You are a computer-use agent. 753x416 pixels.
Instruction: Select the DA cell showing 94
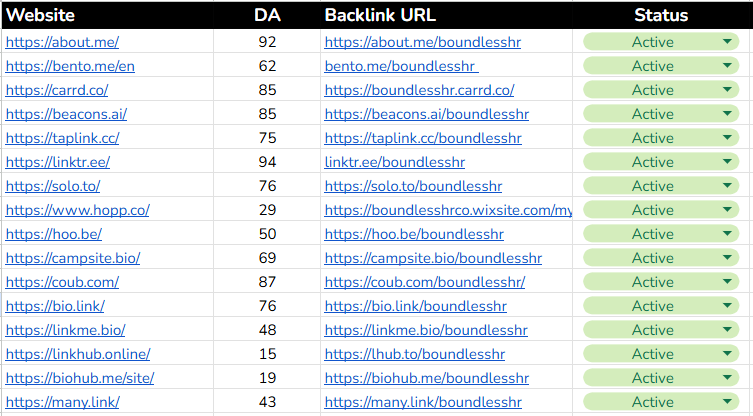click(267, 162)
